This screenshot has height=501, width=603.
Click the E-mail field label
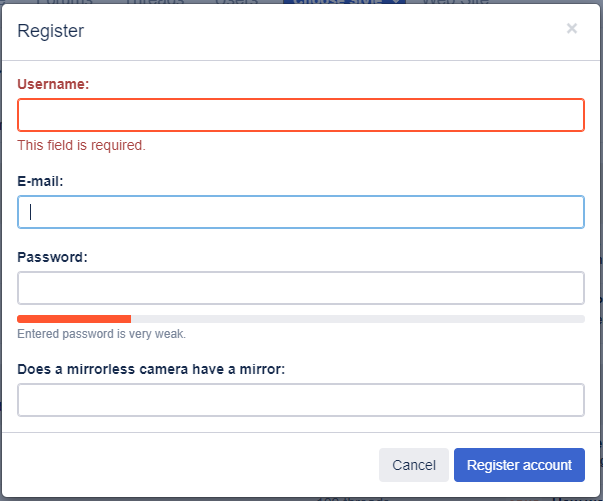pyautogui.click(x=41, y=182)
